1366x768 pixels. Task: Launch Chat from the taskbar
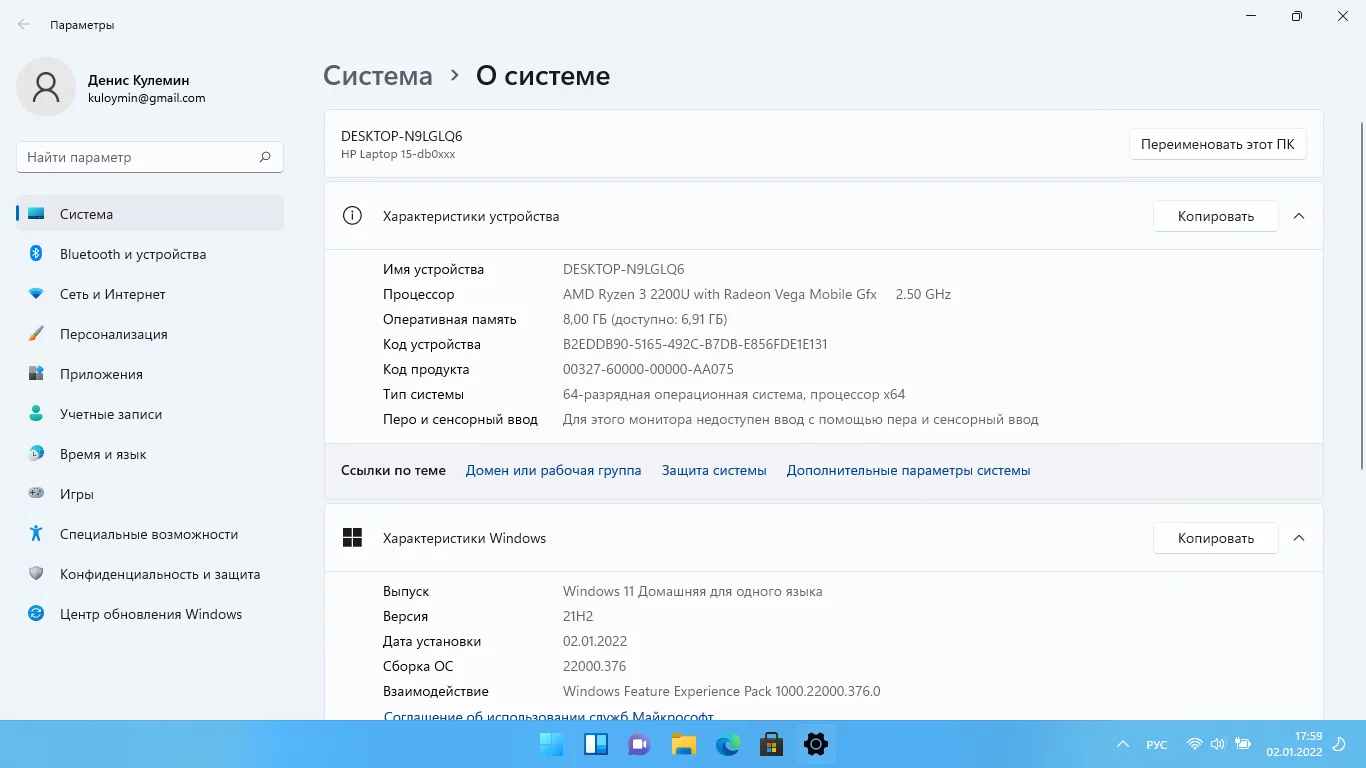[x=640, y=744]
